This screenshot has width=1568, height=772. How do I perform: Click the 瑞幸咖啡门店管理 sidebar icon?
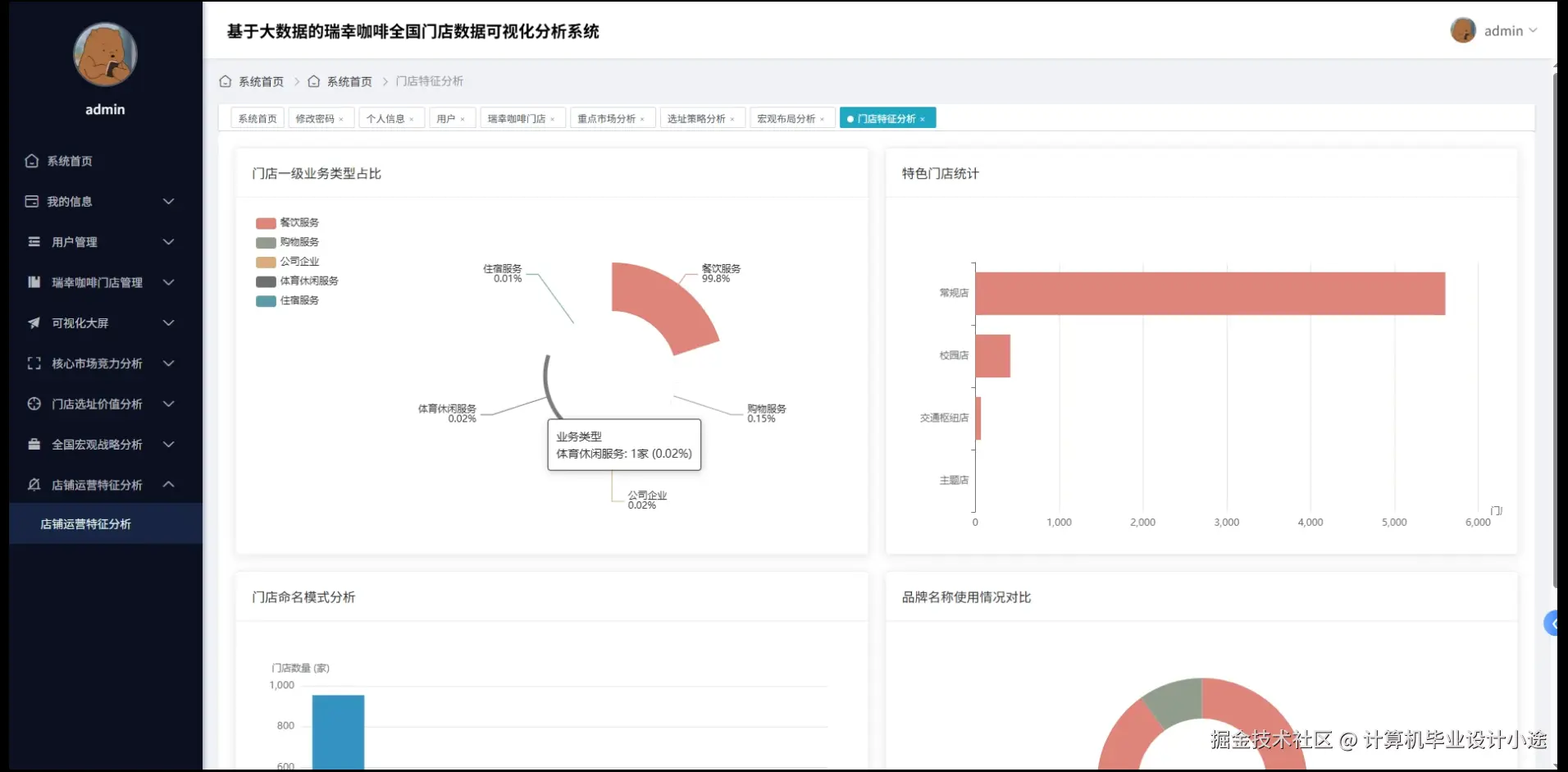(34, 282)
